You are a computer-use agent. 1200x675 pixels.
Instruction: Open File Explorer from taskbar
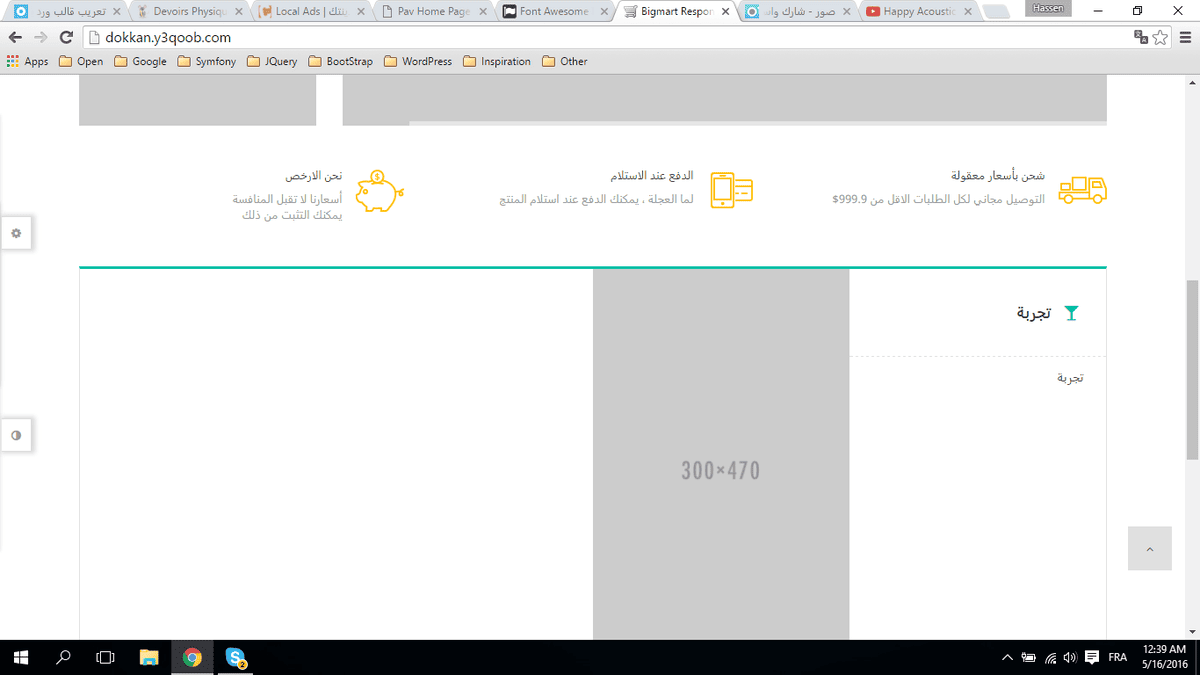[149, 657]
